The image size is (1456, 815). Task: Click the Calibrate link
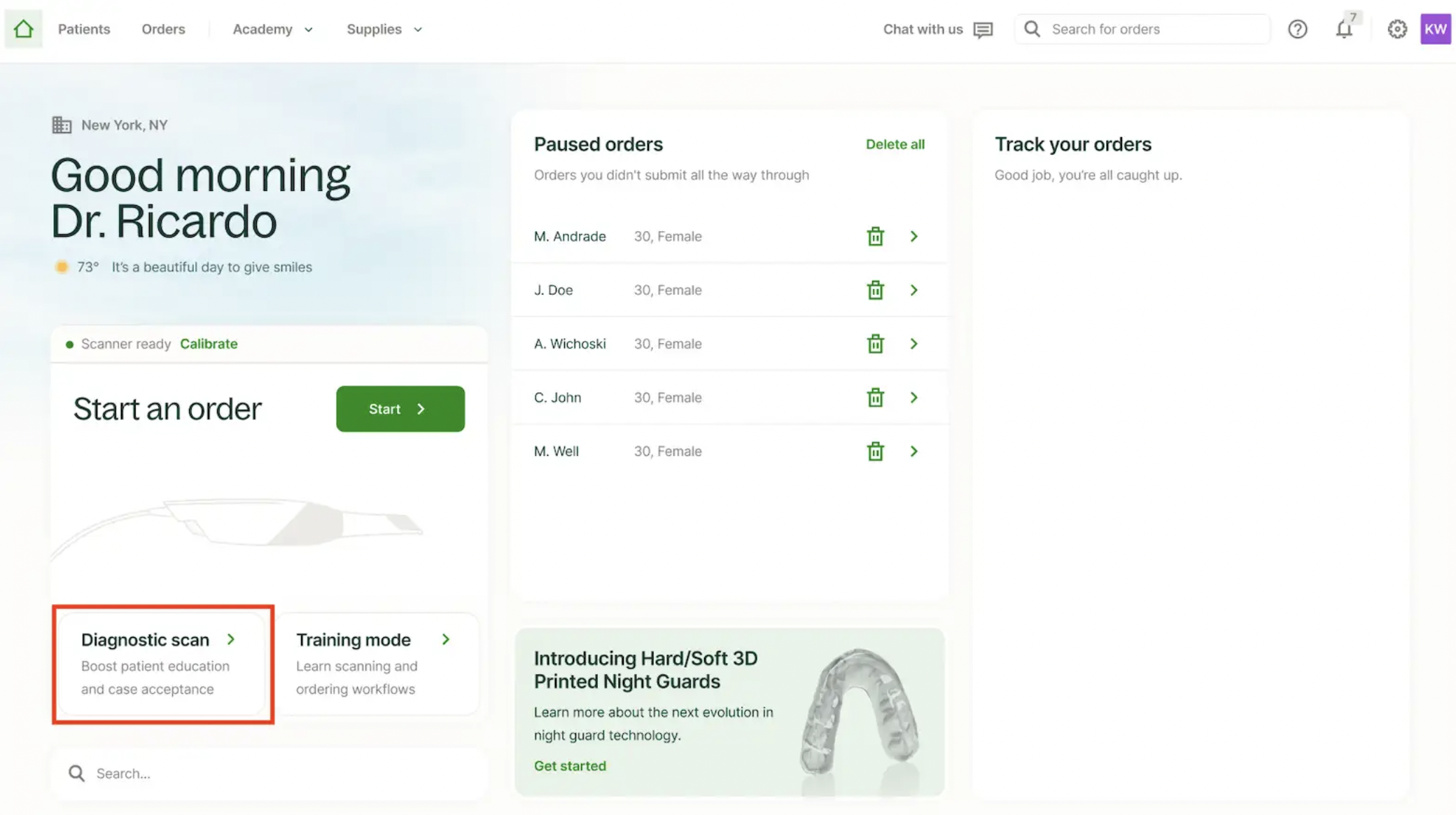point(209,344)
